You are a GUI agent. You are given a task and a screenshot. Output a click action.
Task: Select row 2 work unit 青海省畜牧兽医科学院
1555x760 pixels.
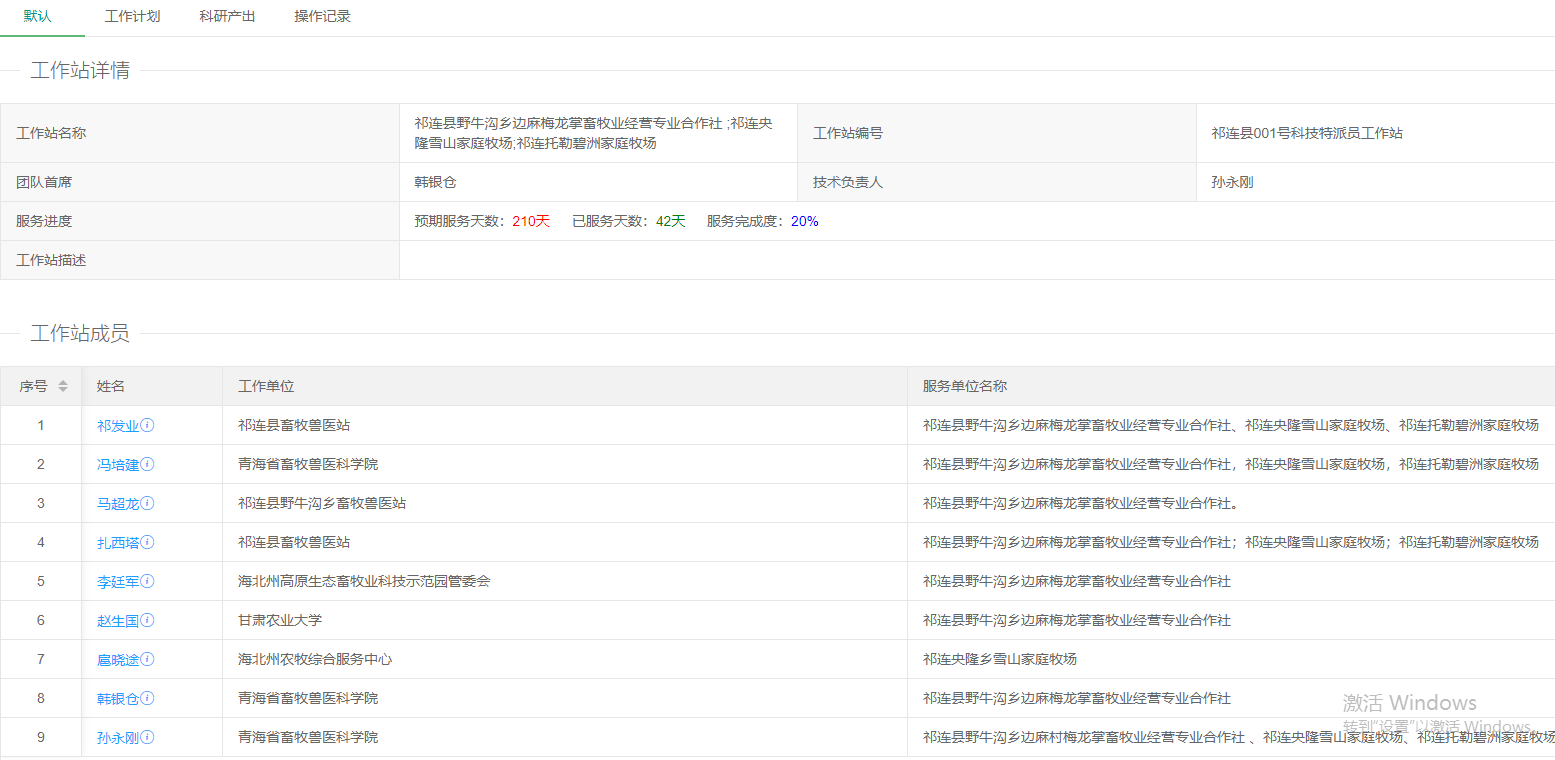[x=308, y=464]
